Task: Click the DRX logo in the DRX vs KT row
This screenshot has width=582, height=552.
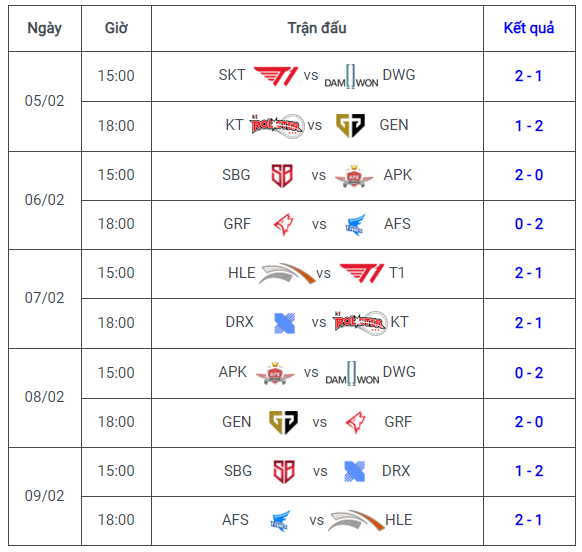Action: (284, 323)
